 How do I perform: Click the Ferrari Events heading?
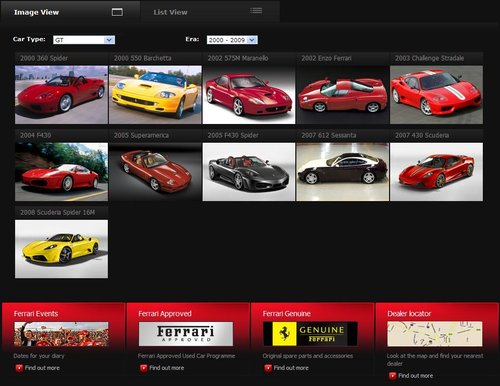tap(36, 314)
